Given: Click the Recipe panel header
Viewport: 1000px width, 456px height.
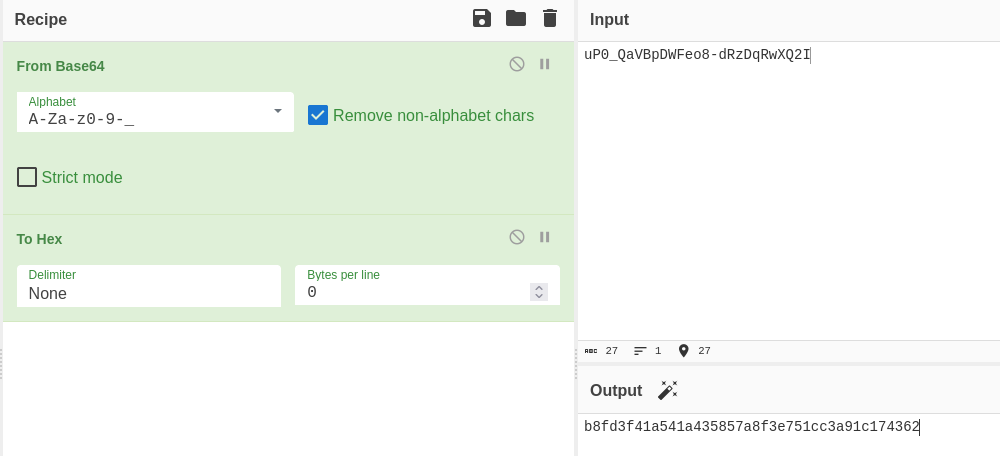Looking at the screenshot, I should (x=41, y=19).
